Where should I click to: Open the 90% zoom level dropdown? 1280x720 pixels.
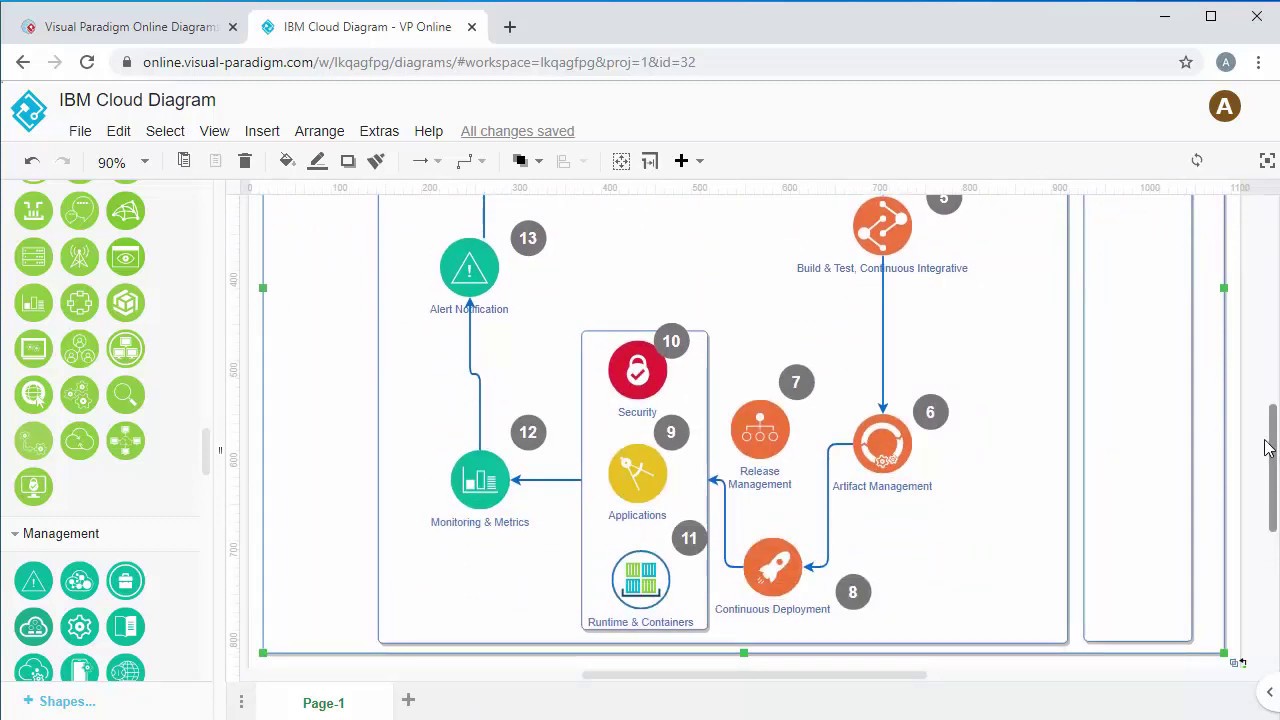click(x=123, y=162)
